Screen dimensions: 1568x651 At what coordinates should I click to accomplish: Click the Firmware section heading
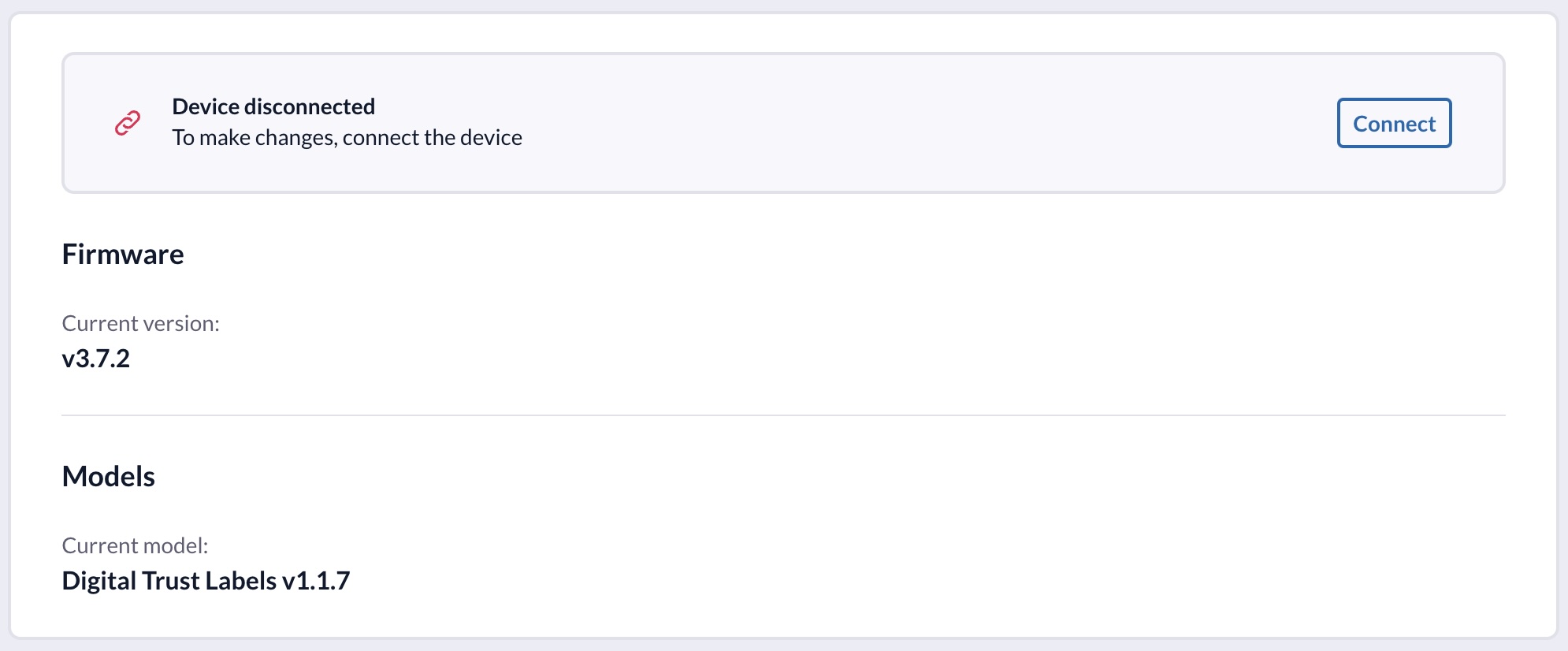123,255
